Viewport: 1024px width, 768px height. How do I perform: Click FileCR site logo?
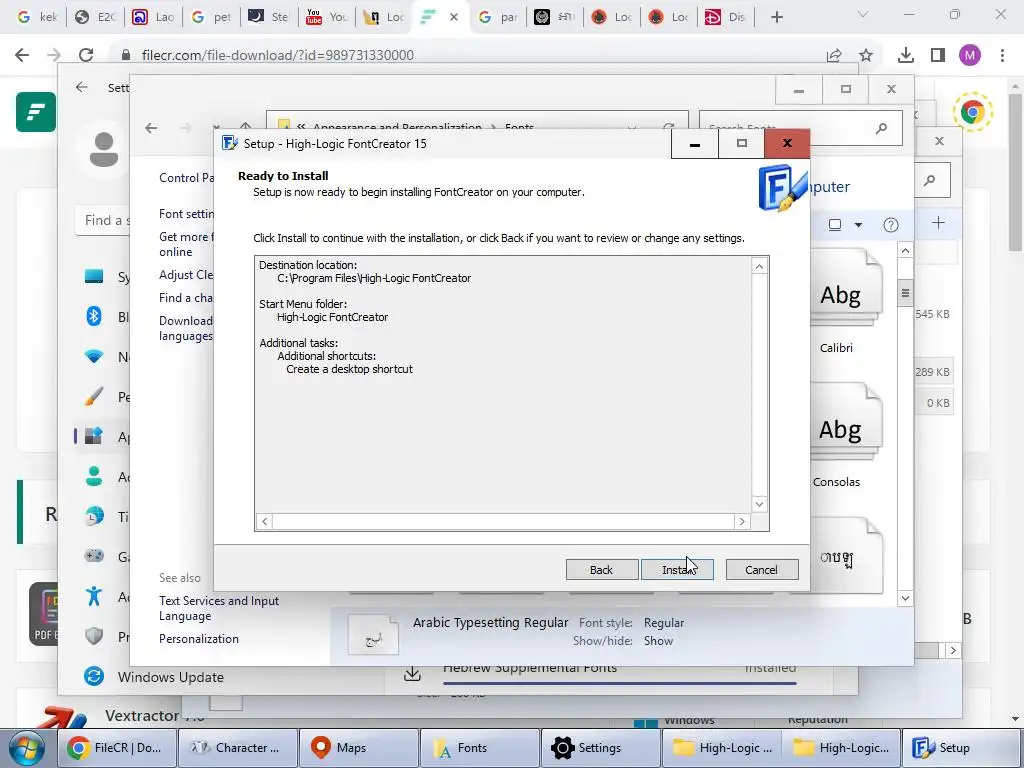[x=36, y=112]
